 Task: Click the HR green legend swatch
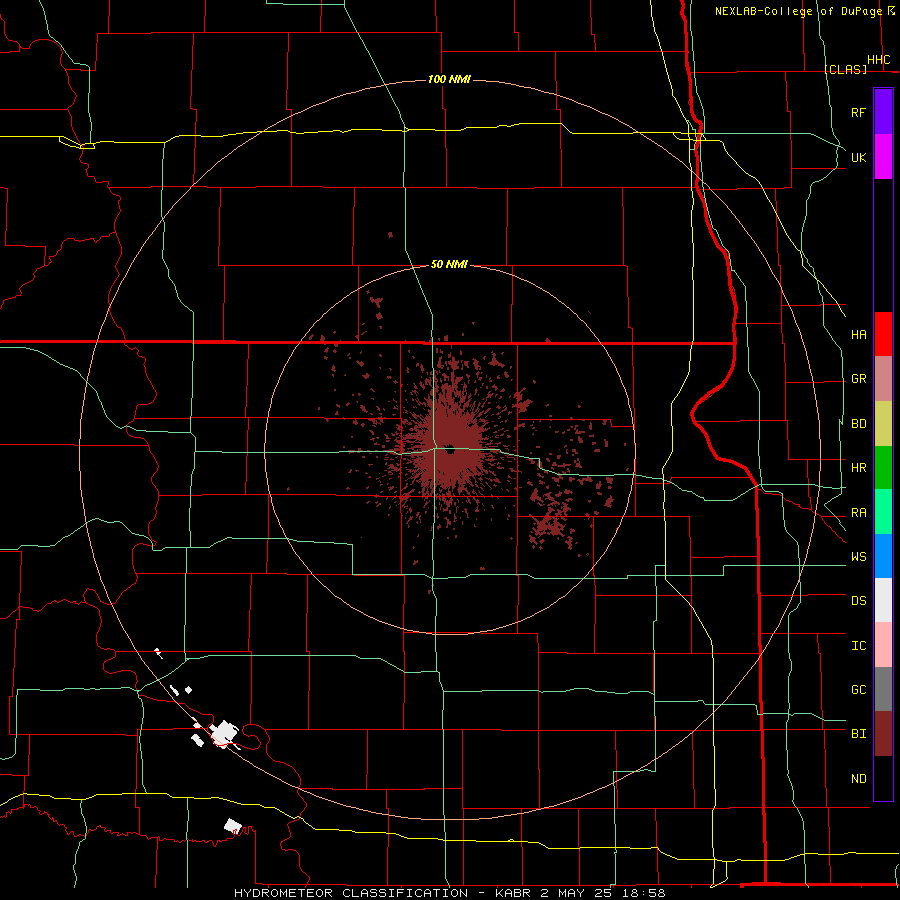(x=883, y=468)
